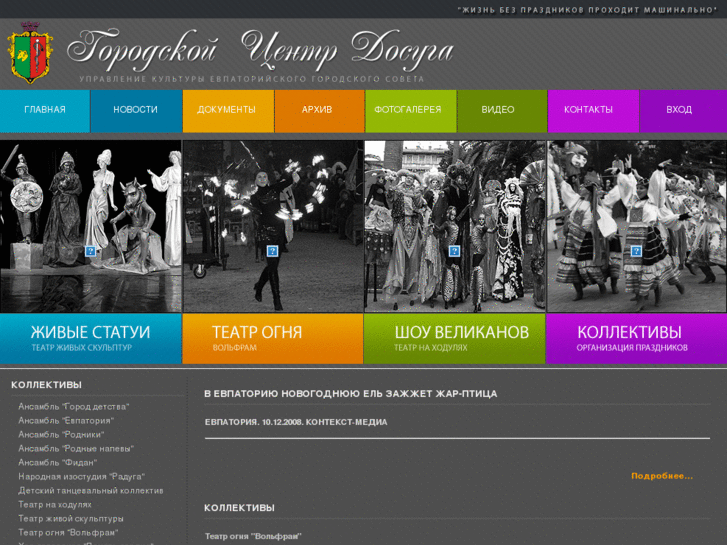727x545 pixels.
Task: Click Театр огня "Вольфрам" in main content
Action: pos(253,536)
